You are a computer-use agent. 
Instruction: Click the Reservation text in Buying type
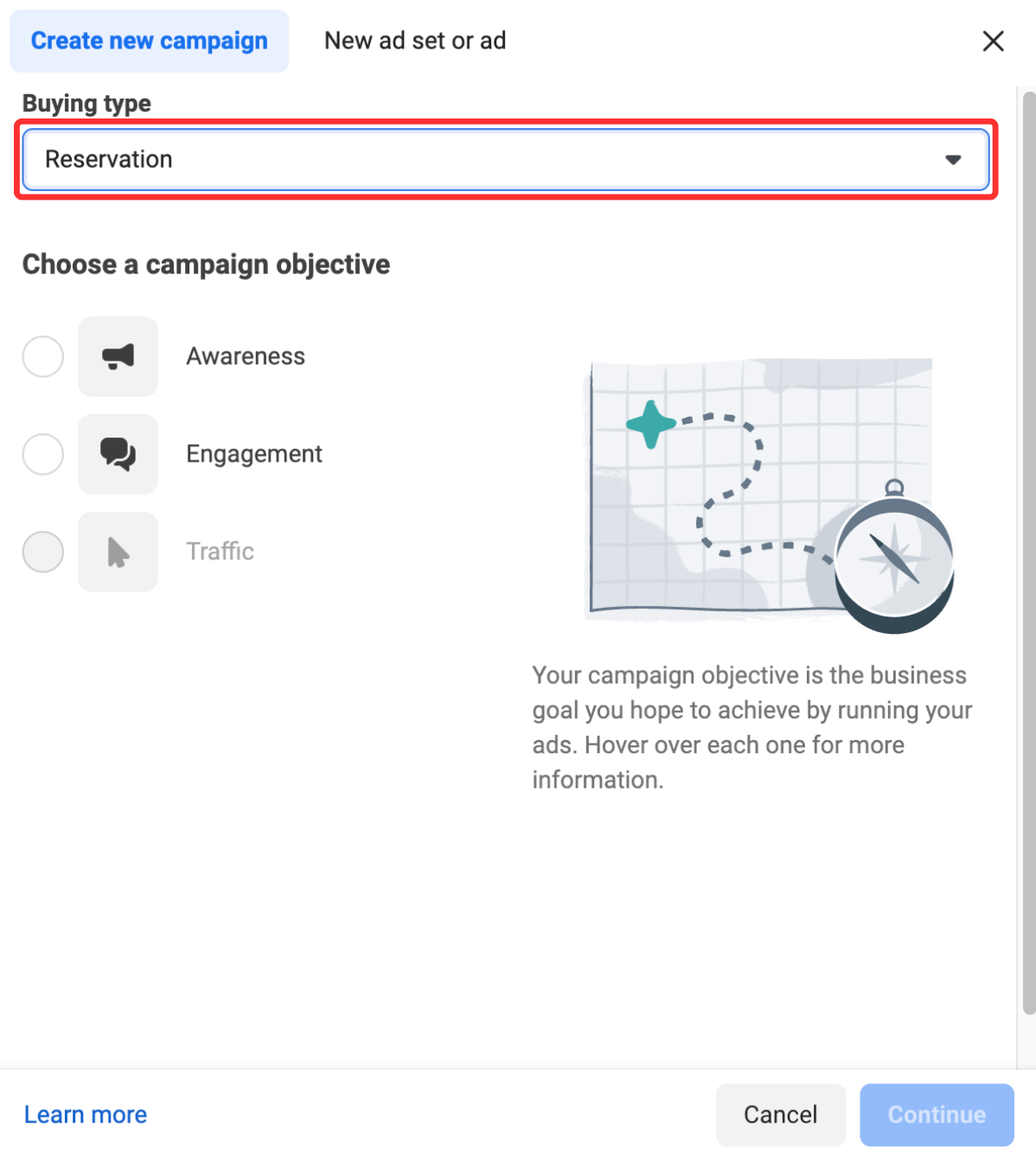tap(109, 159)
